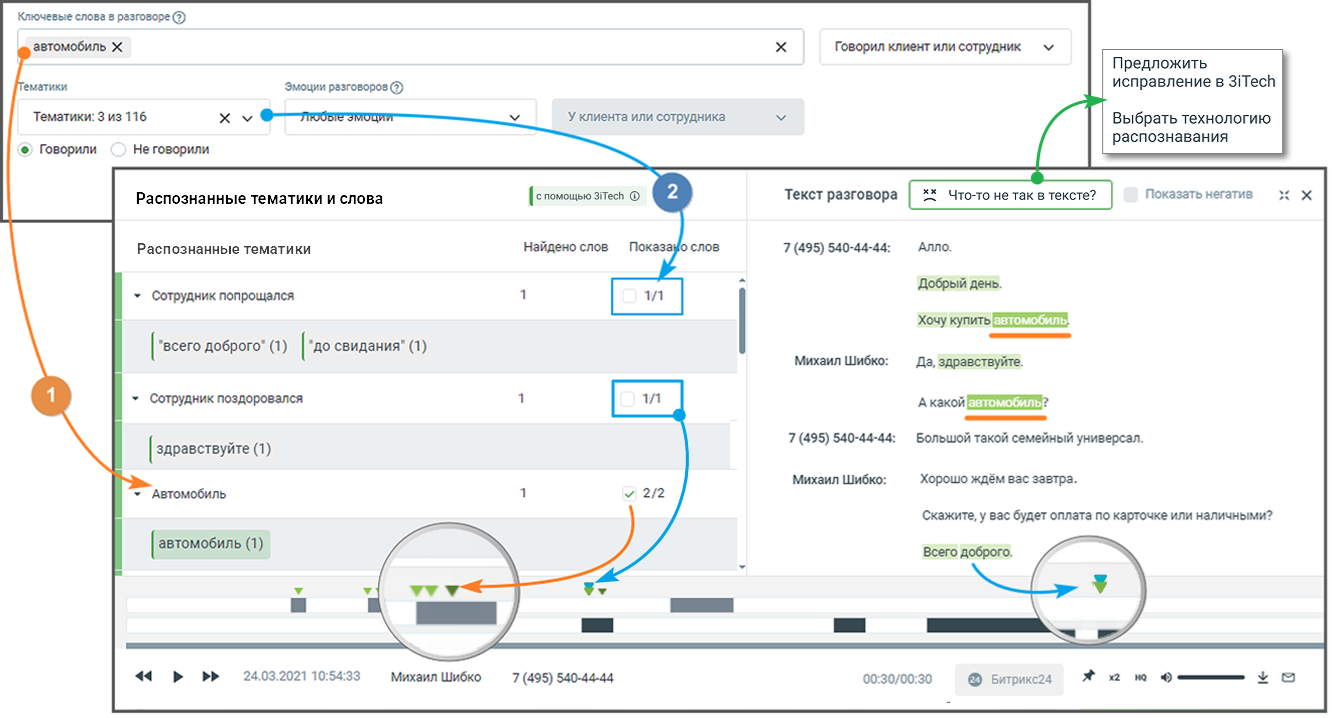Open help for Ключевые слова в разговоре
The height and width of the screenshot is (718, 1334).
pos(179,18)
